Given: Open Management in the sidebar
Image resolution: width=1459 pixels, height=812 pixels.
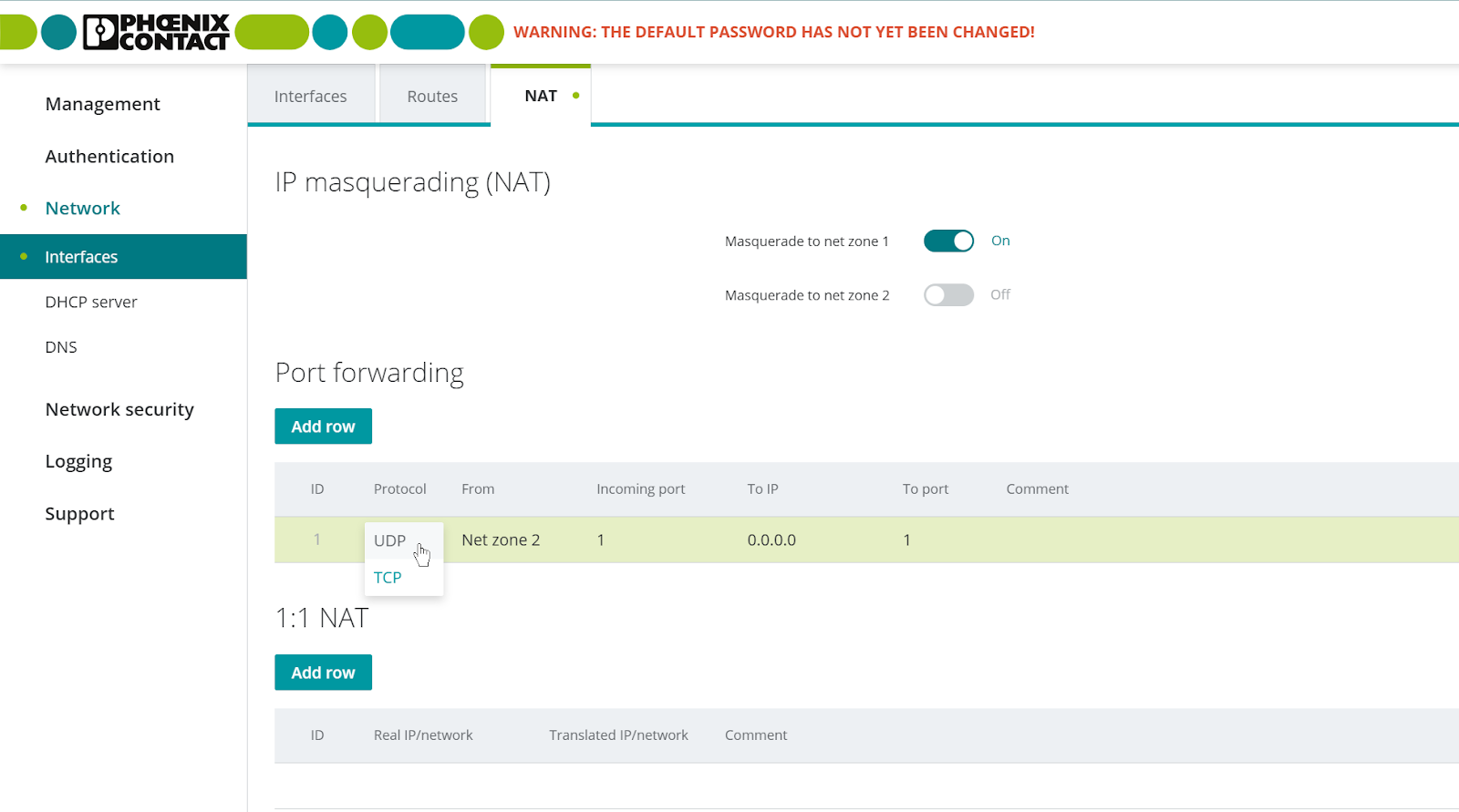Looking at the screenshot, I should [x=103, y=104].
